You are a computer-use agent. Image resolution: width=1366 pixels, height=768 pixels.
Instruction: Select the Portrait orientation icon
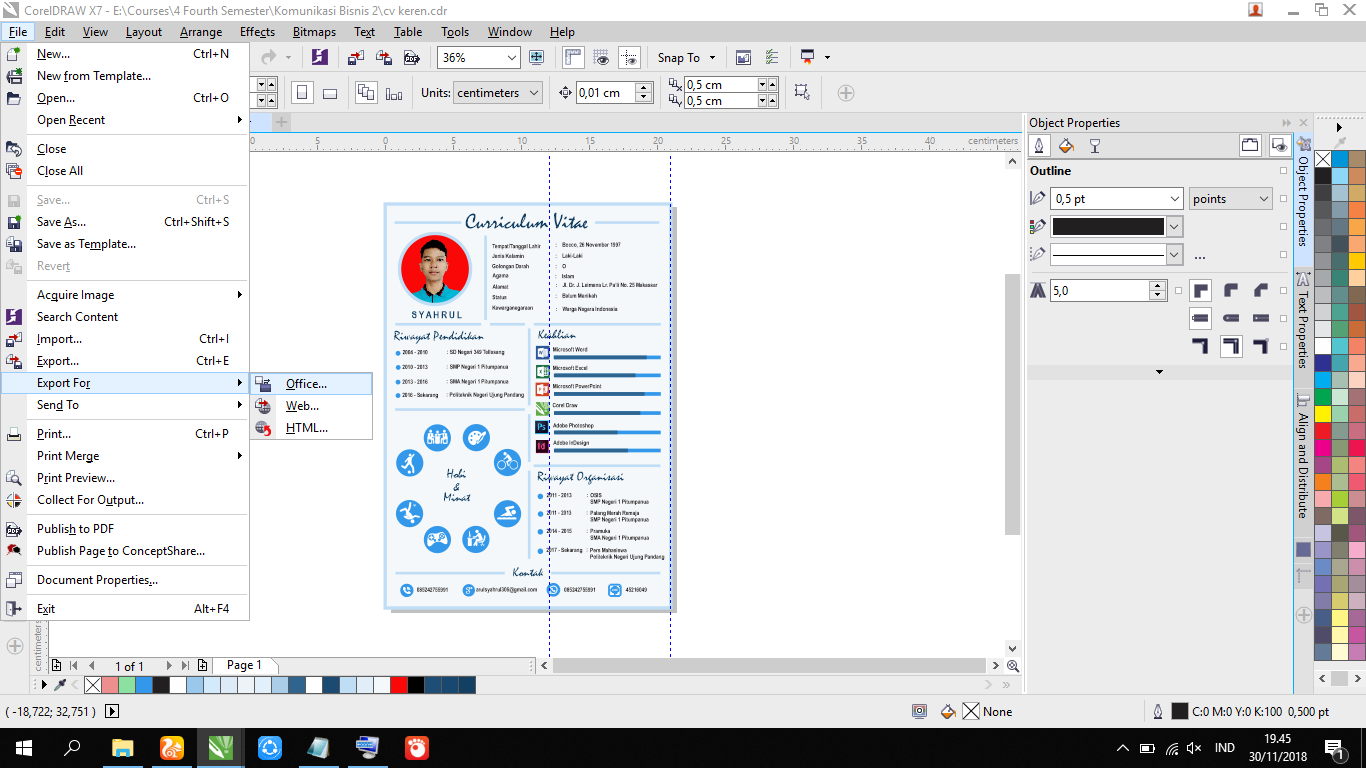click(302, 93)
